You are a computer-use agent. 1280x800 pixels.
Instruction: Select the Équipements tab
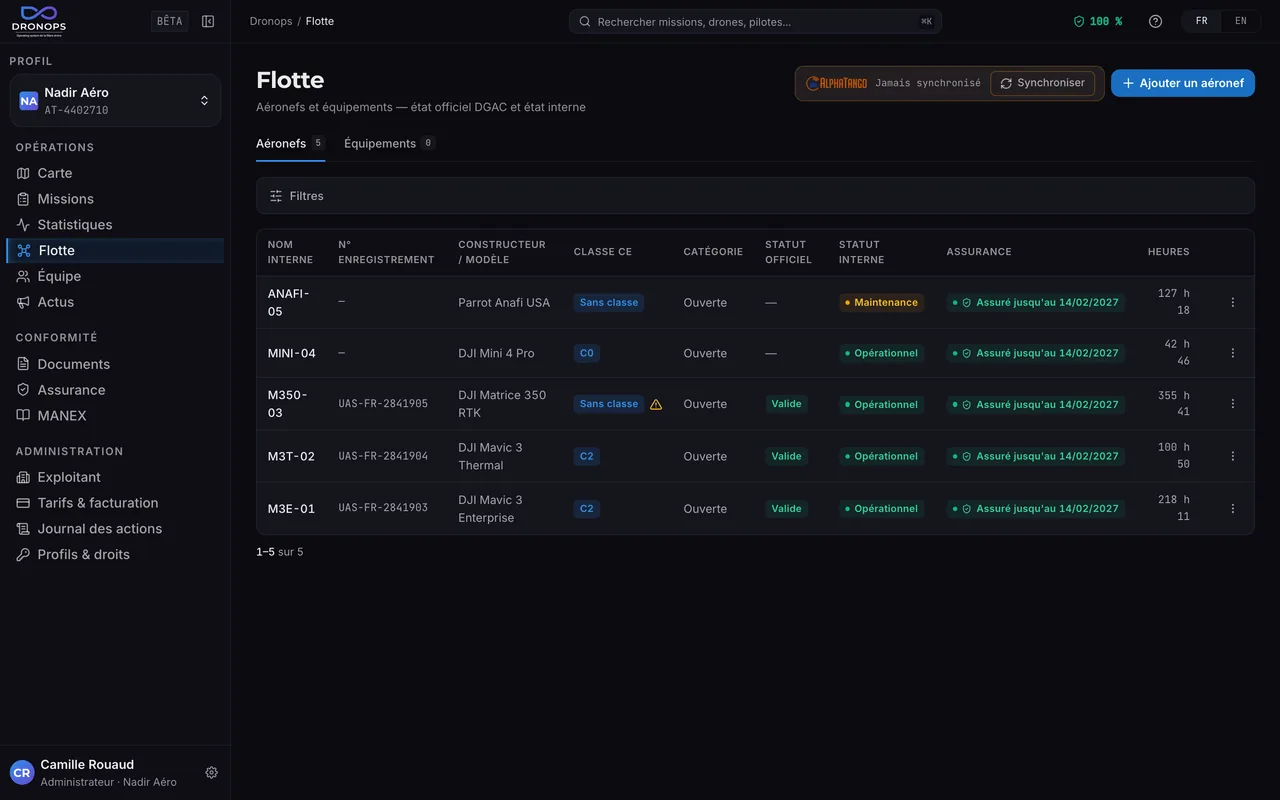pyautogui.click(x=389, y=144)
